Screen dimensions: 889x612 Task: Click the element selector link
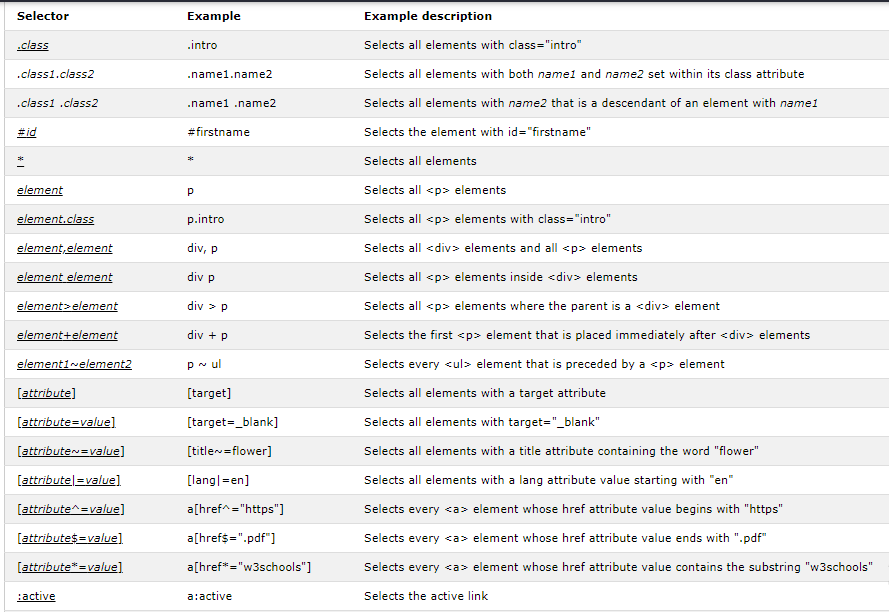pyautogui.click(x=40, y=190)
